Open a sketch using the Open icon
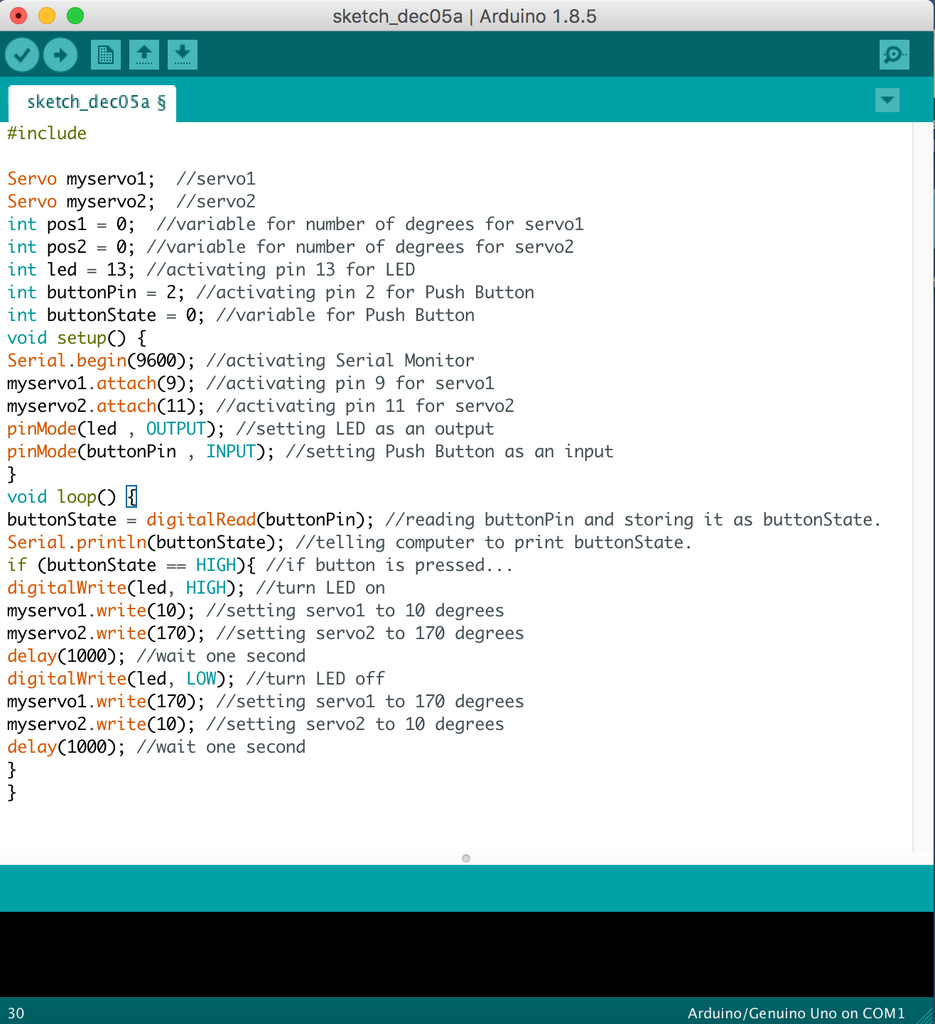Screen dimensions: 935x1024 tap(144, 55)
